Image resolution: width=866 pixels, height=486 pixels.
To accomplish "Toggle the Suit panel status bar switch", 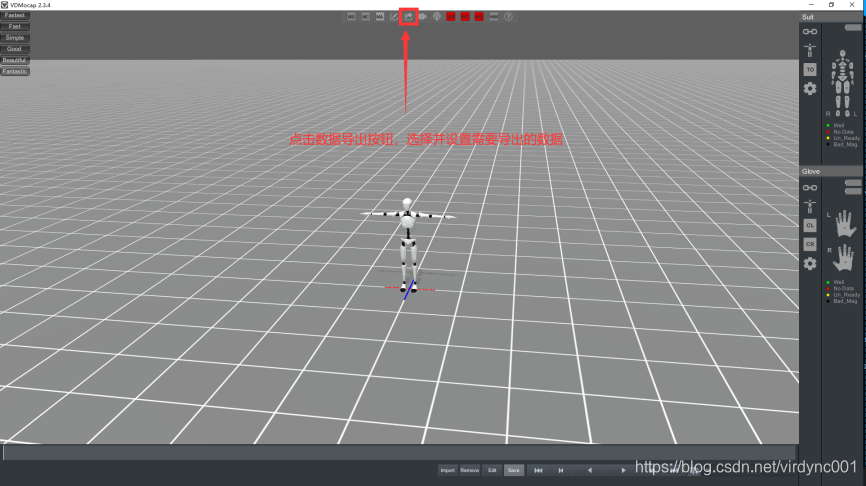I will point(853,28).
